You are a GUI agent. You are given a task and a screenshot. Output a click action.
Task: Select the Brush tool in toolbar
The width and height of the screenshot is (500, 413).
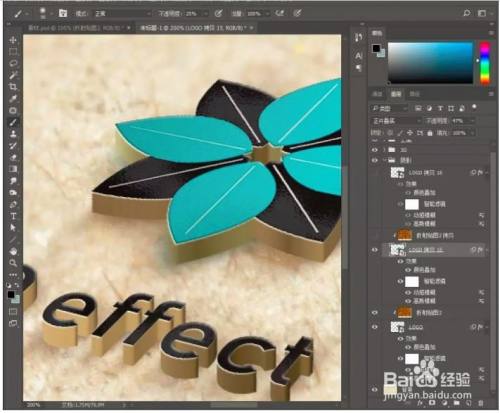13,122
